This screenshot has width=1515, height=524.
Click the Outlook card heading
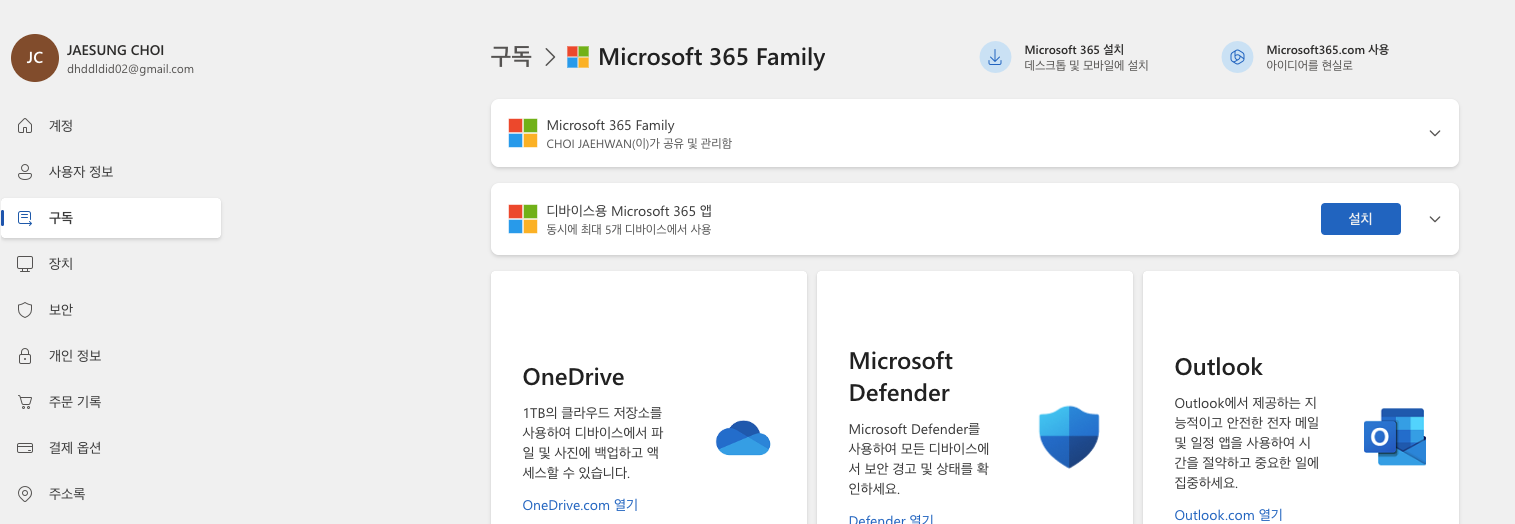point(1219,366)
